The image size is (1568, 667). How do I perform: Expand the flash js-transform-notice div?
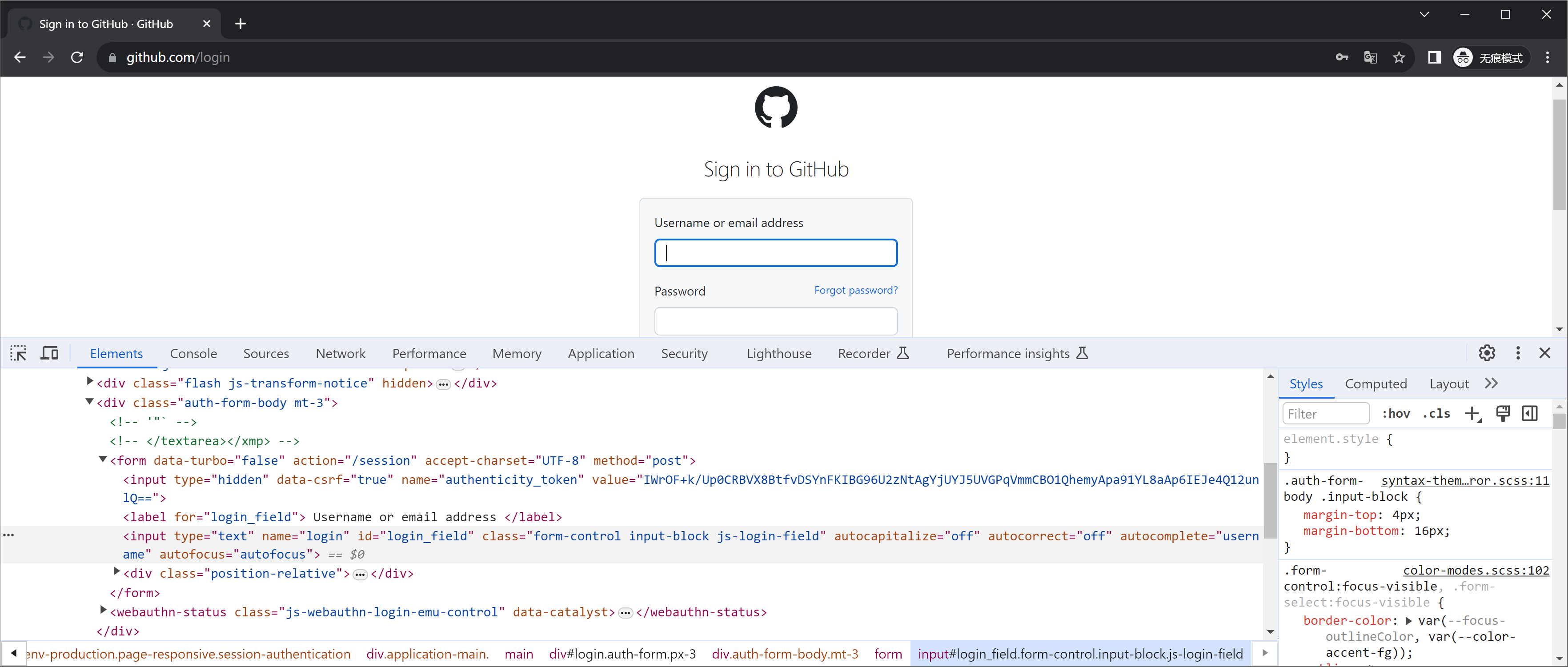(x=90, y=382)
